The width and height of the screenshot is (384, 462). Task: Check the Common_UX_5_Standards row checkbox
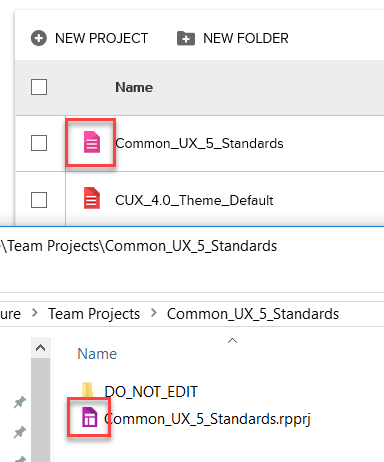click(x=39, y=143)
